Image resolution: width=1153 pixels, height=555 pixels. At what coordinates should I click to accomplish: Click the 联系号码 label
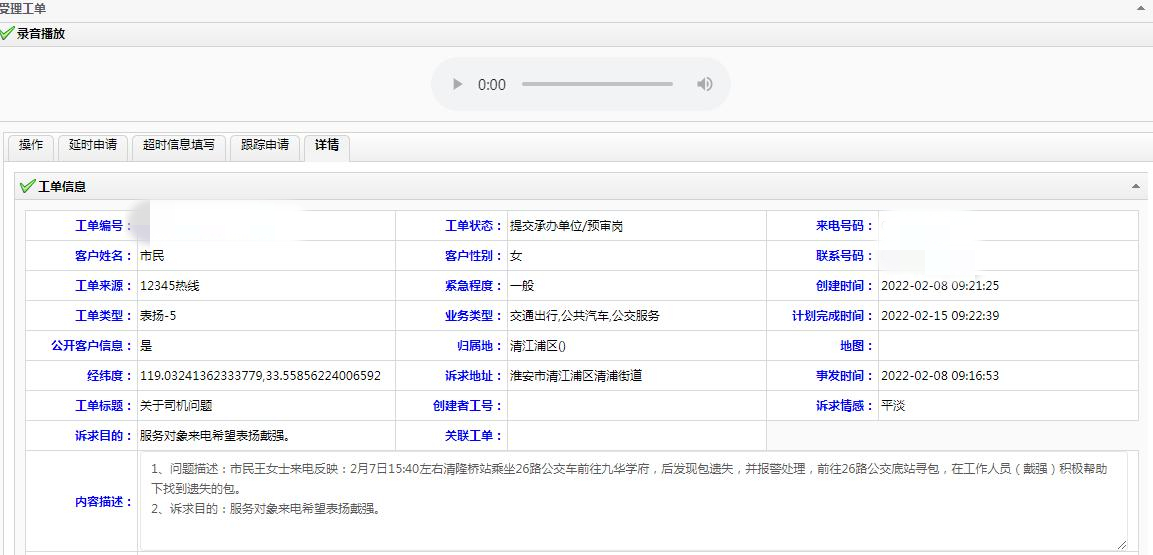[845, 257]
